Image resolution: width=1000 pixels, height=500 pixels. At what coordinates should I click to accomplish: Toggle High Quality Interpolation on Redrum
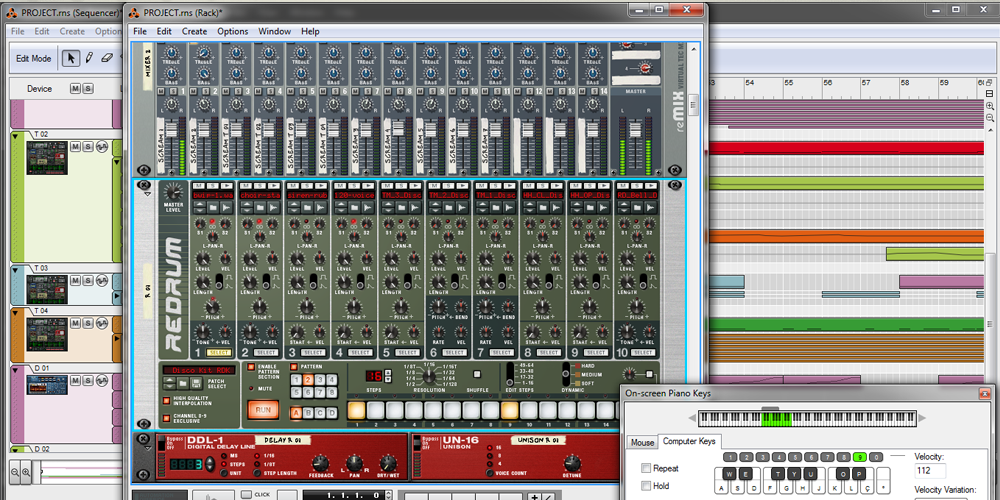167,401
